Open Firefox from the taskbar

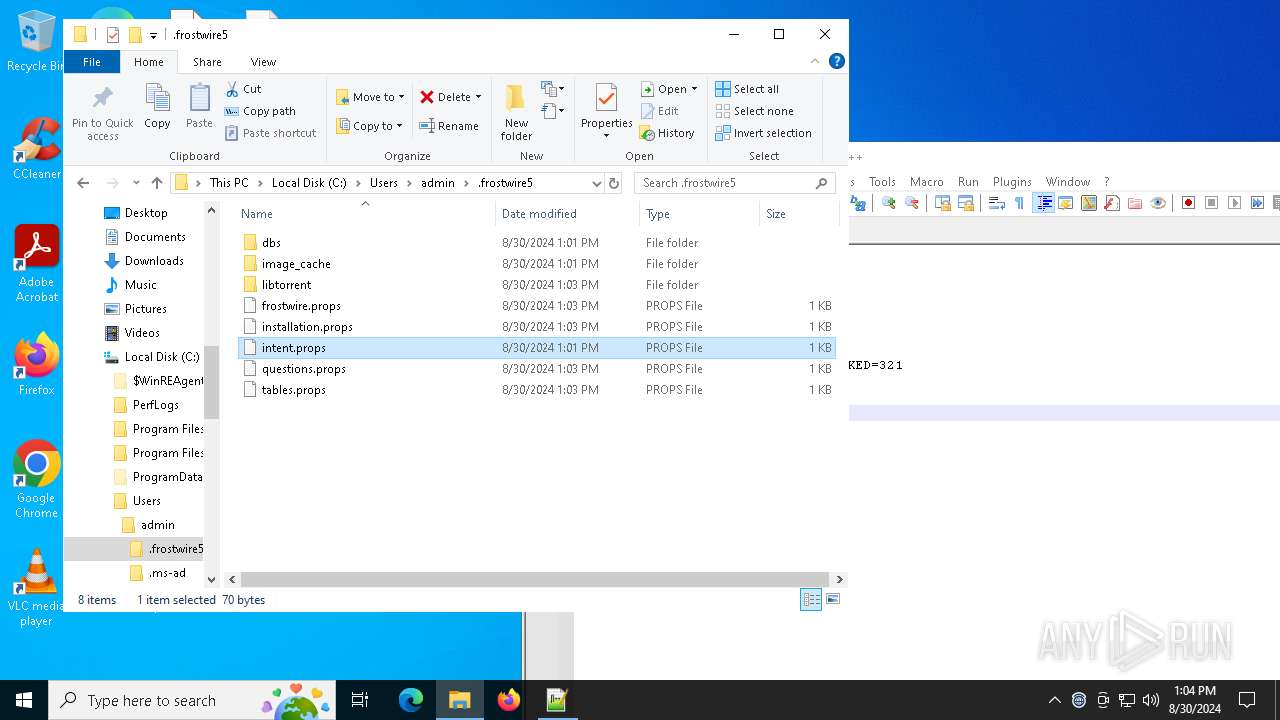tap(508, 700)
